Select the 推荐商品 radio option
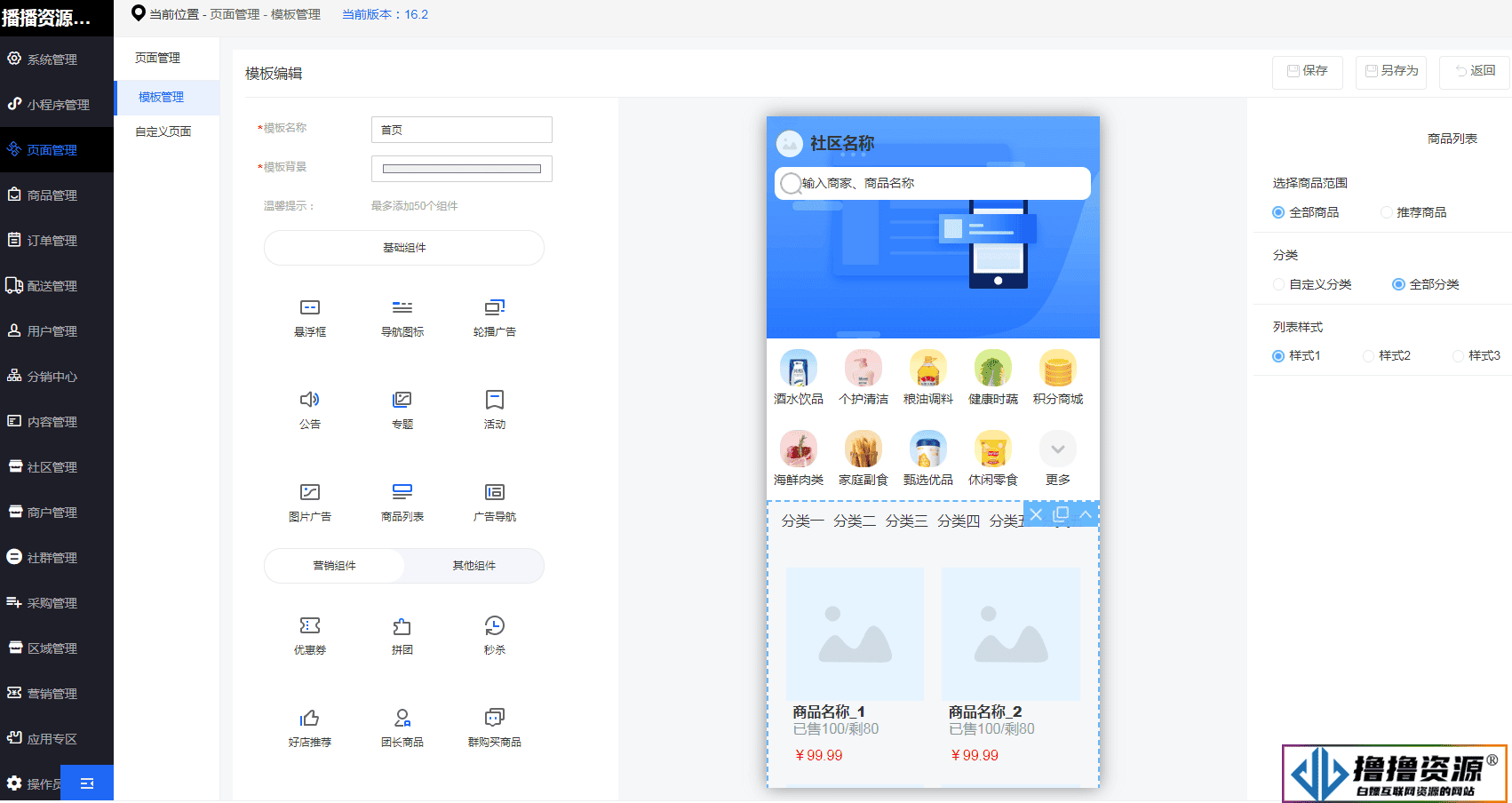1512x803 pixels. 1386,212
